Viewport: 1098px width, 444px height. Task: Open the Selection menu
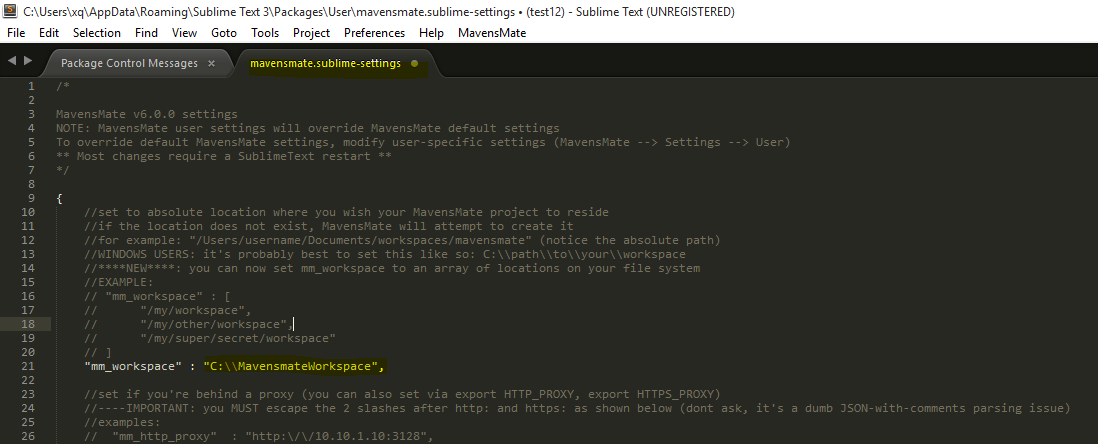point(97,33)
